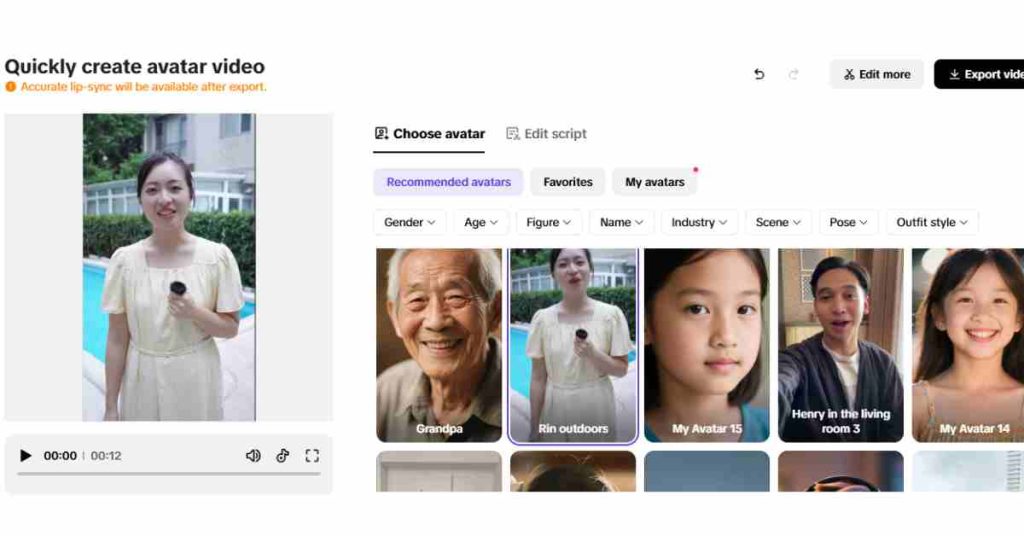Screen dimensions: 1024x536
Task: Export the video
Action: pyautogui.click(x=980, y=74)
